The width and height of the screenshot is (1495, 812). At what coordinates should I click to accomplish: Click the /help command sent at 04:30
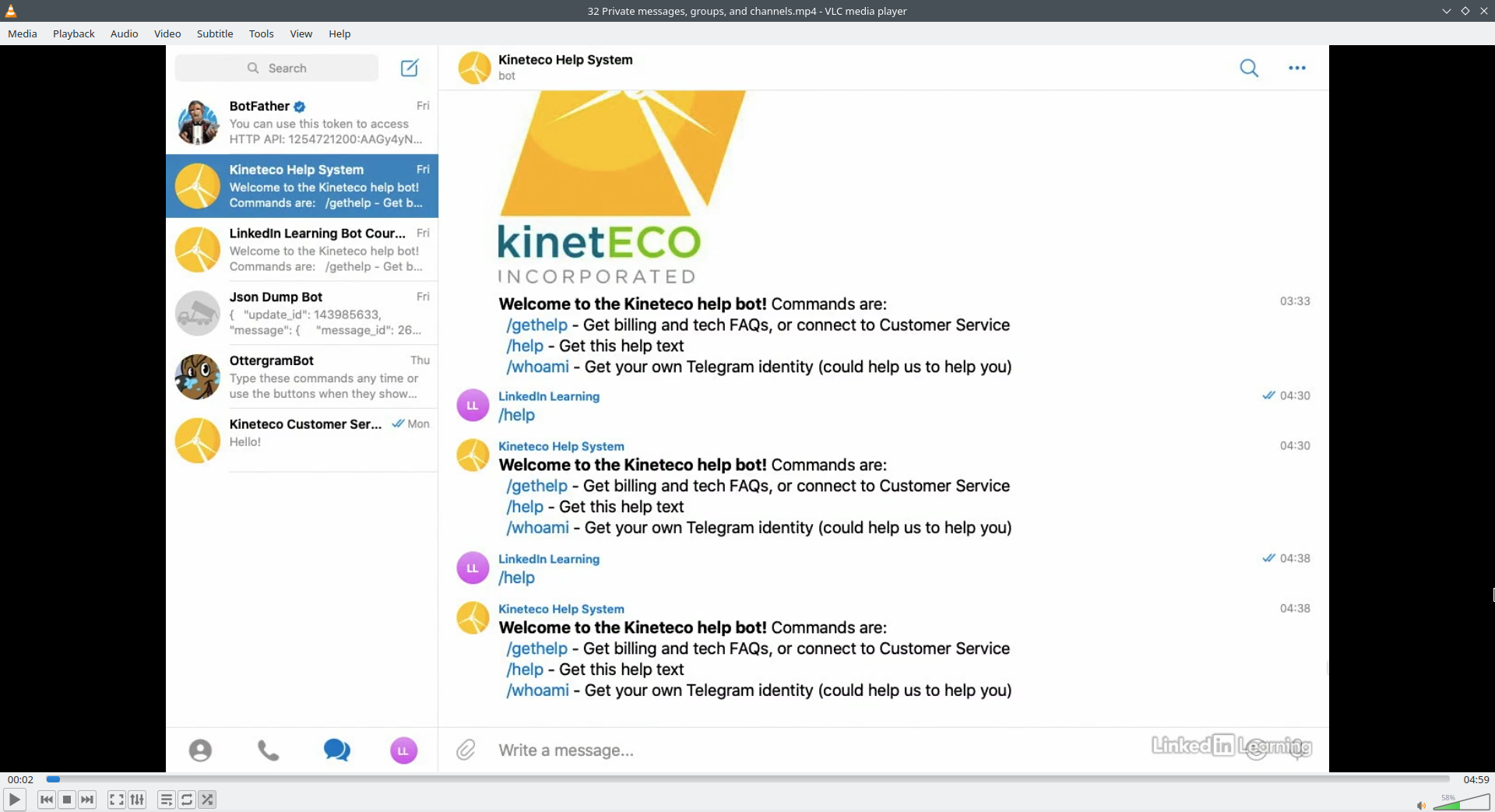pyautogui.click(x=517, y=416)
